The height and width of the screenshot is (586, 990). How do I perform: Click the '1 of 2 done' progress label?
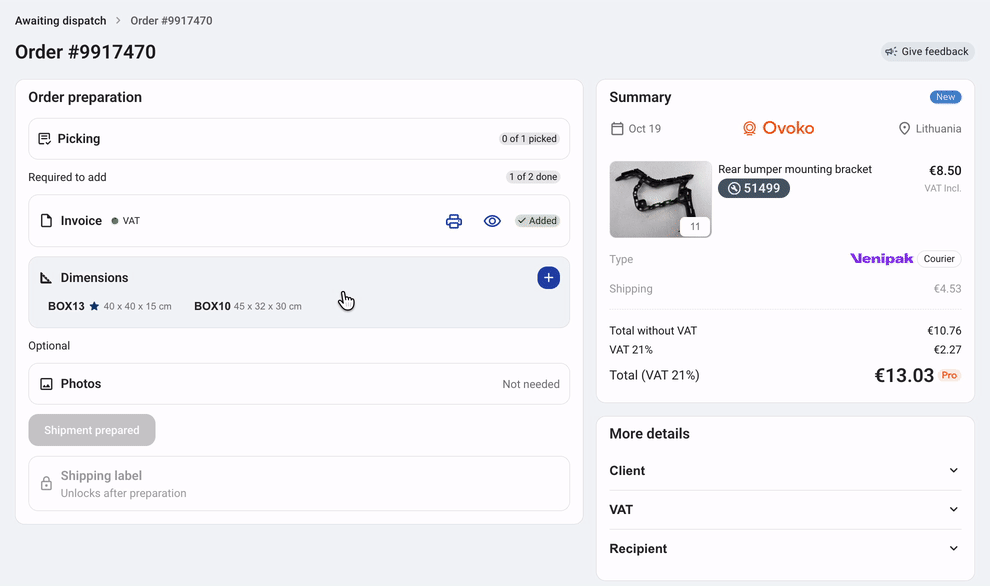coord(533,177)
